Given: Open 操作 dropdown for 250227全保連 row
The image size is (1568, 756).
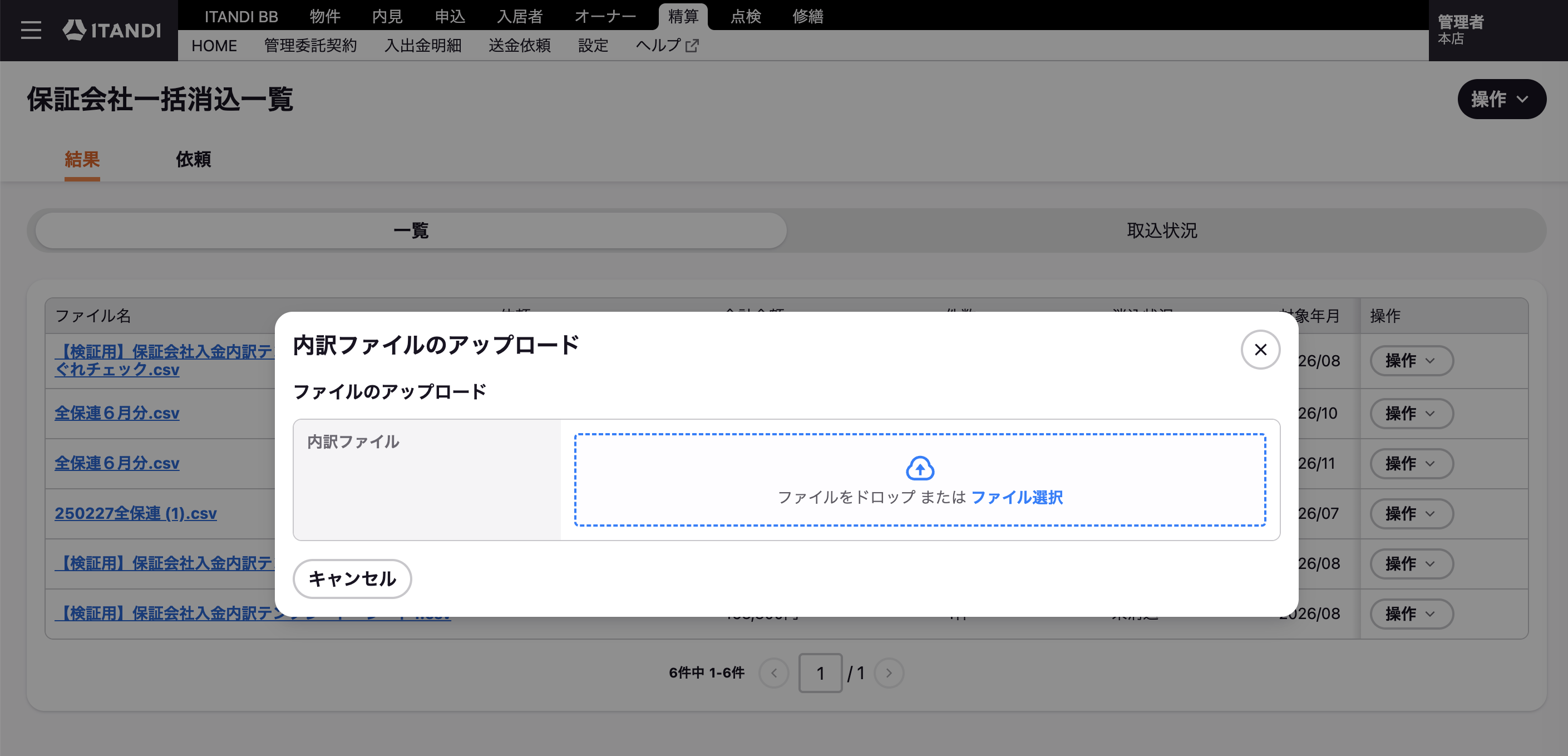Looking at the screenshot, I should point(1412,513).
